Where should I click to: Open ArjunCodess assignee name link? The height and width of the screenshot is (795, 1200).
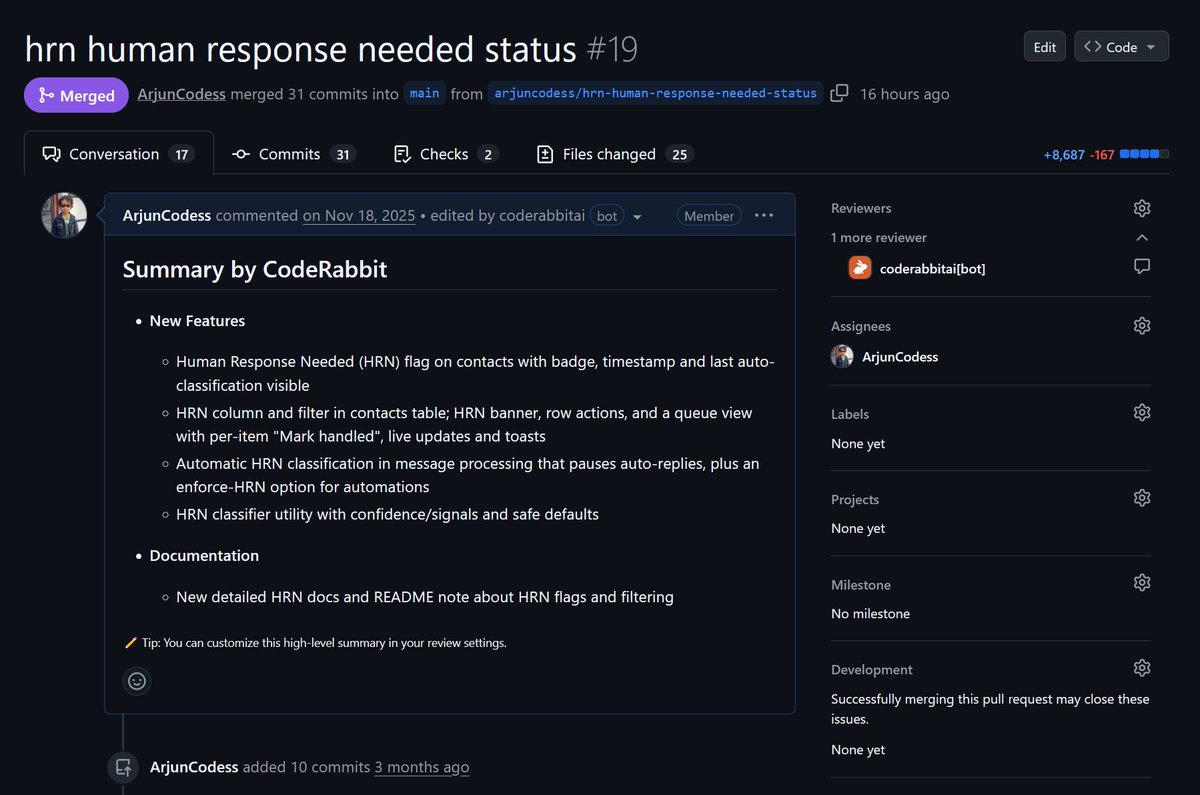point(900,356)
